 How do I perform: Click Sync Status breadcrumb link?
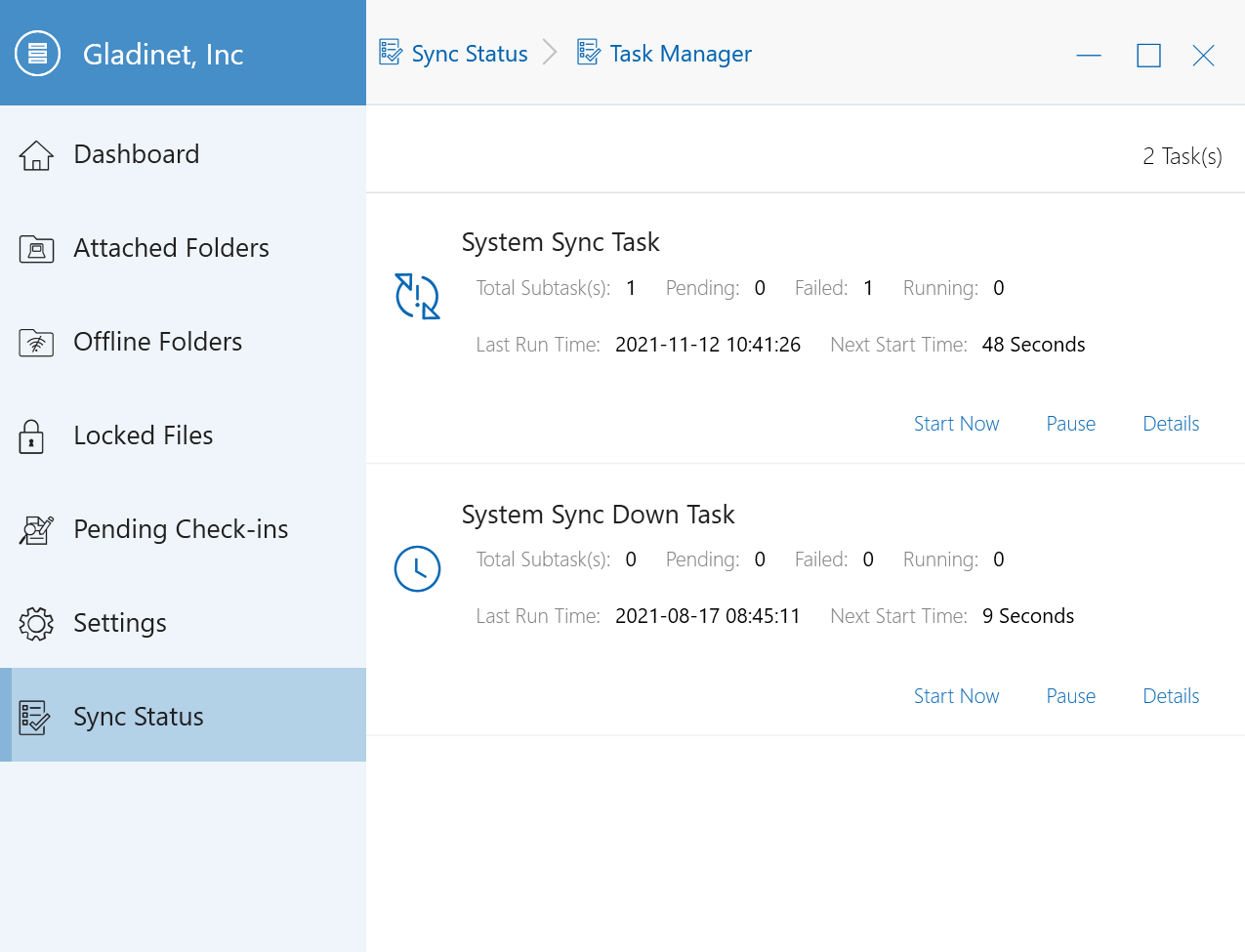click(470, 54)
